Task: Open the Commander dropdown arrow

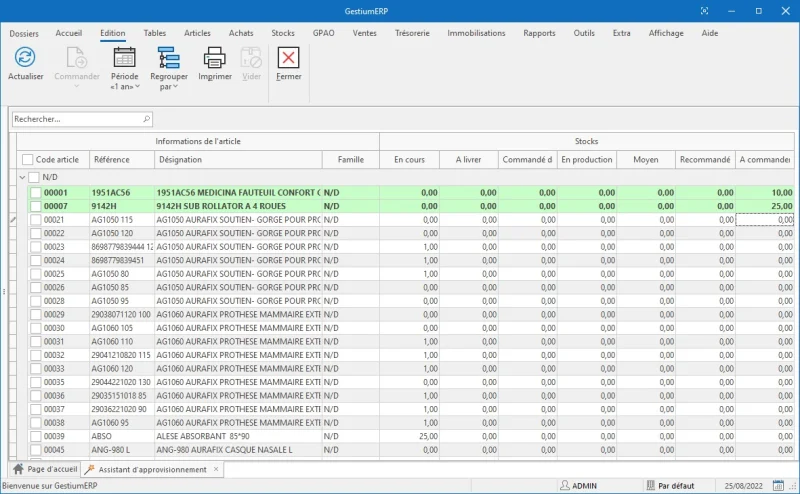Action: 77,86
